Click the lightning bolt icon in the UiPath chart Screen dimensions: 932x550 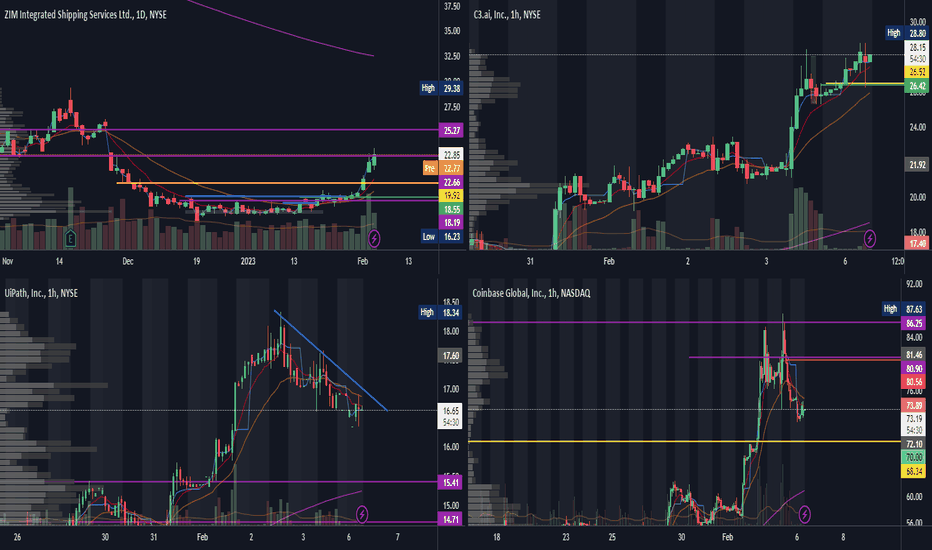click(x=361, y=514)
